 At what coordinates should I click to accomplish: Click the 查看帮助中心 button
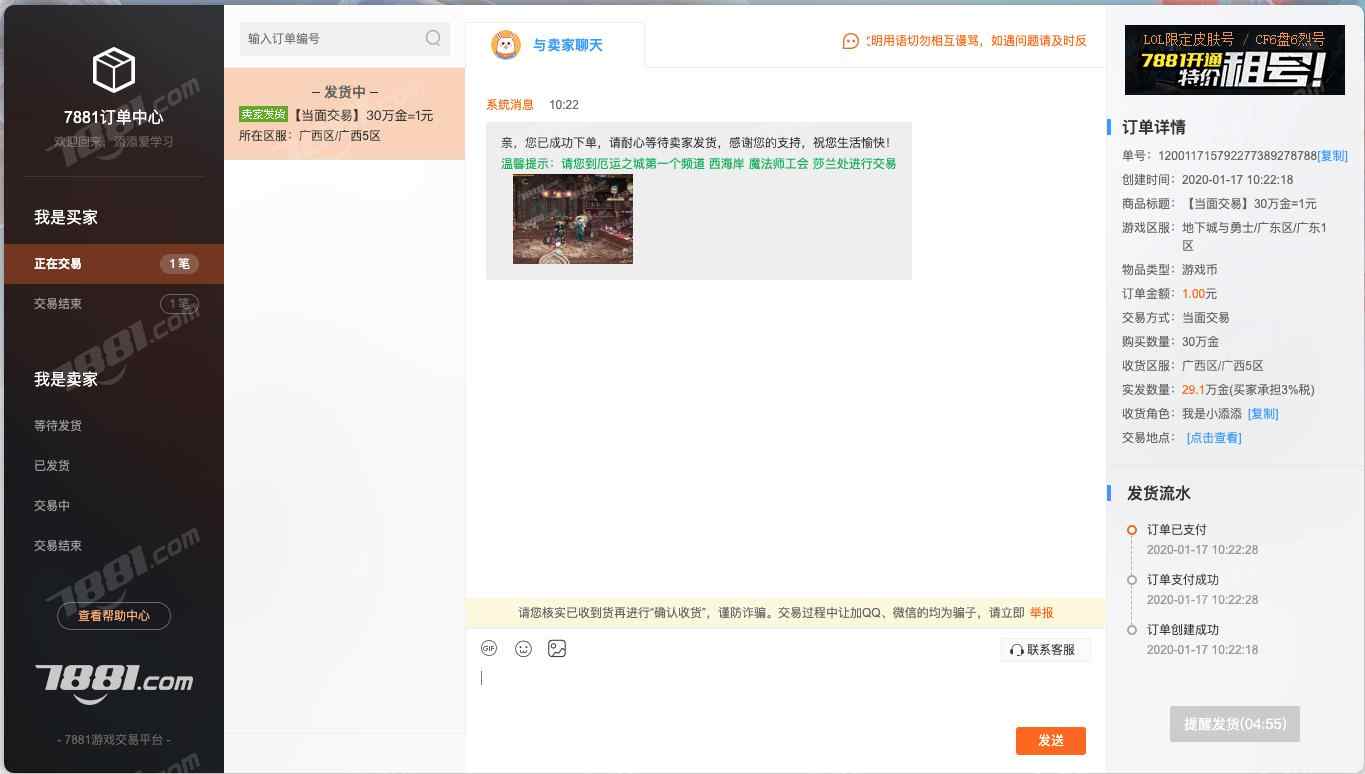click(114, 616)
